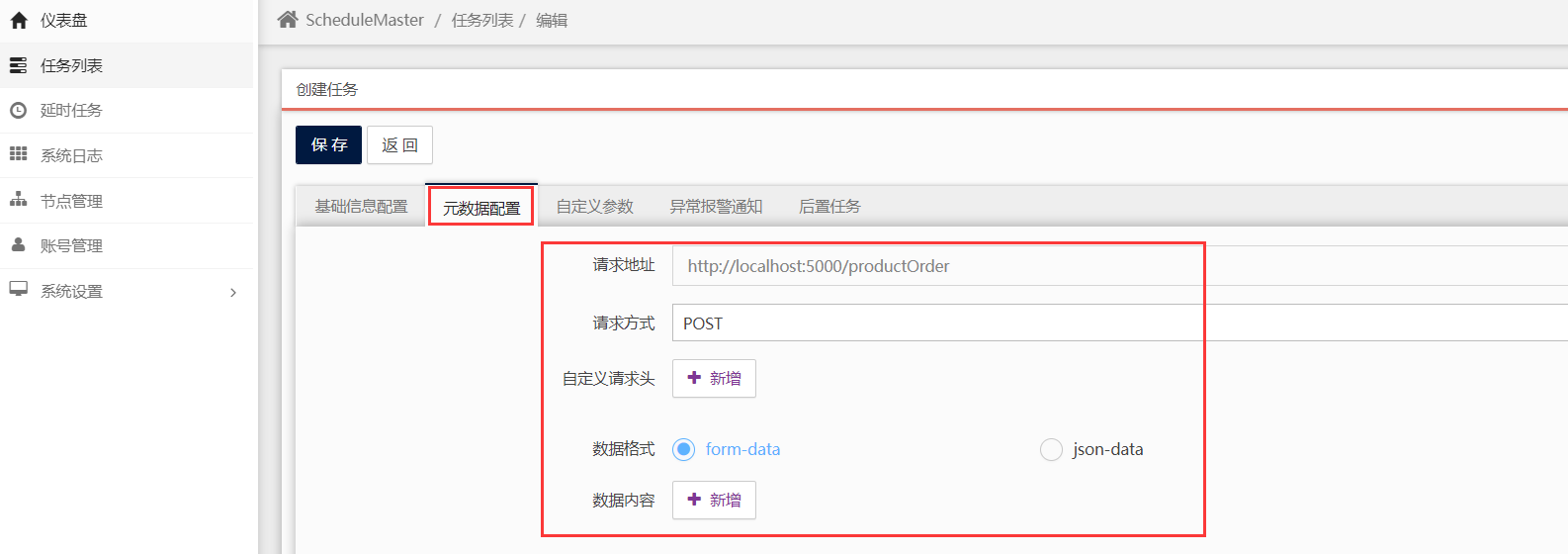This screenshot has width=1568, height=554.
Task: Open 账号管理 in the sidebar
Action: (x=127, y=245)
